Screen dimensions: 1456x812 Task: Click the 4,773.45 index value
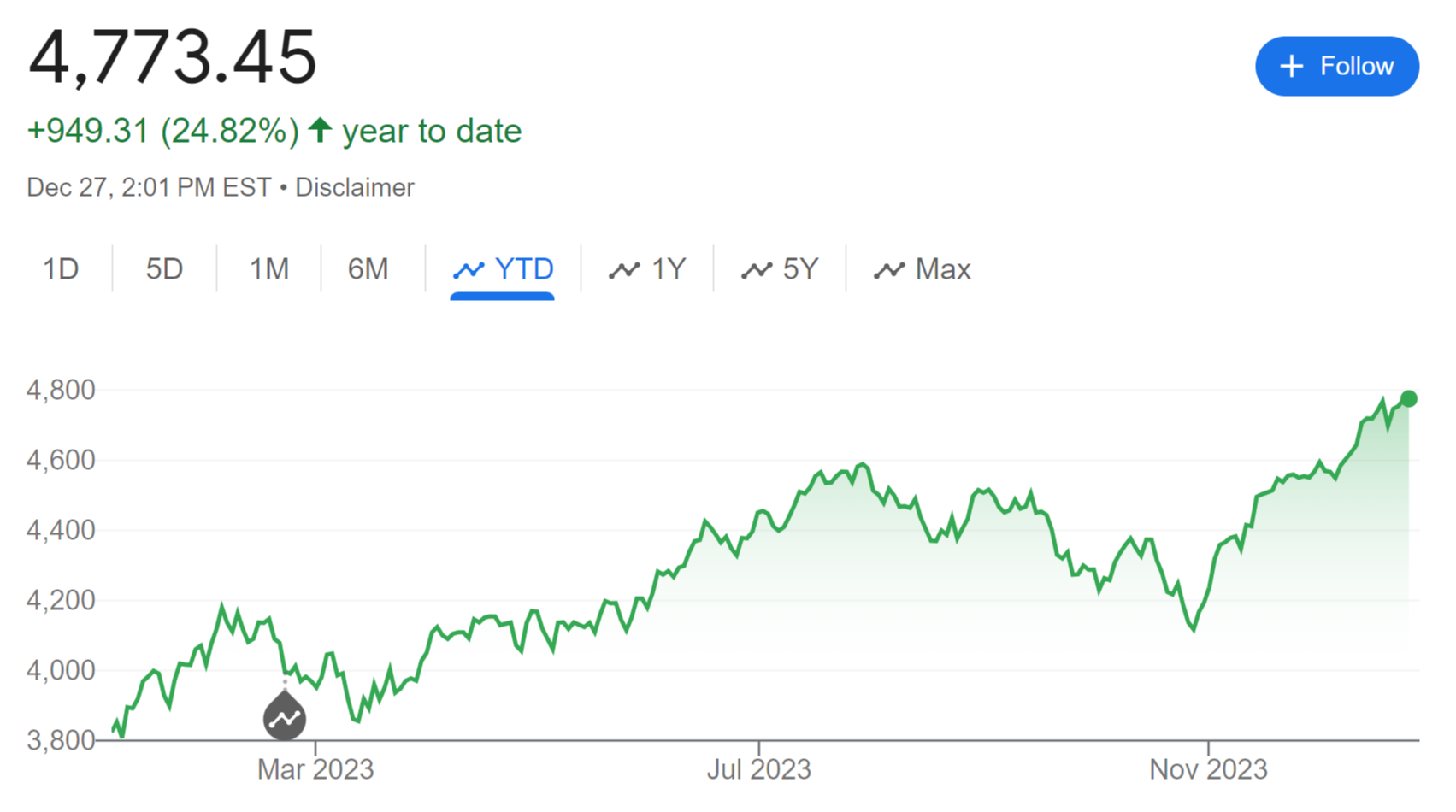172,57
